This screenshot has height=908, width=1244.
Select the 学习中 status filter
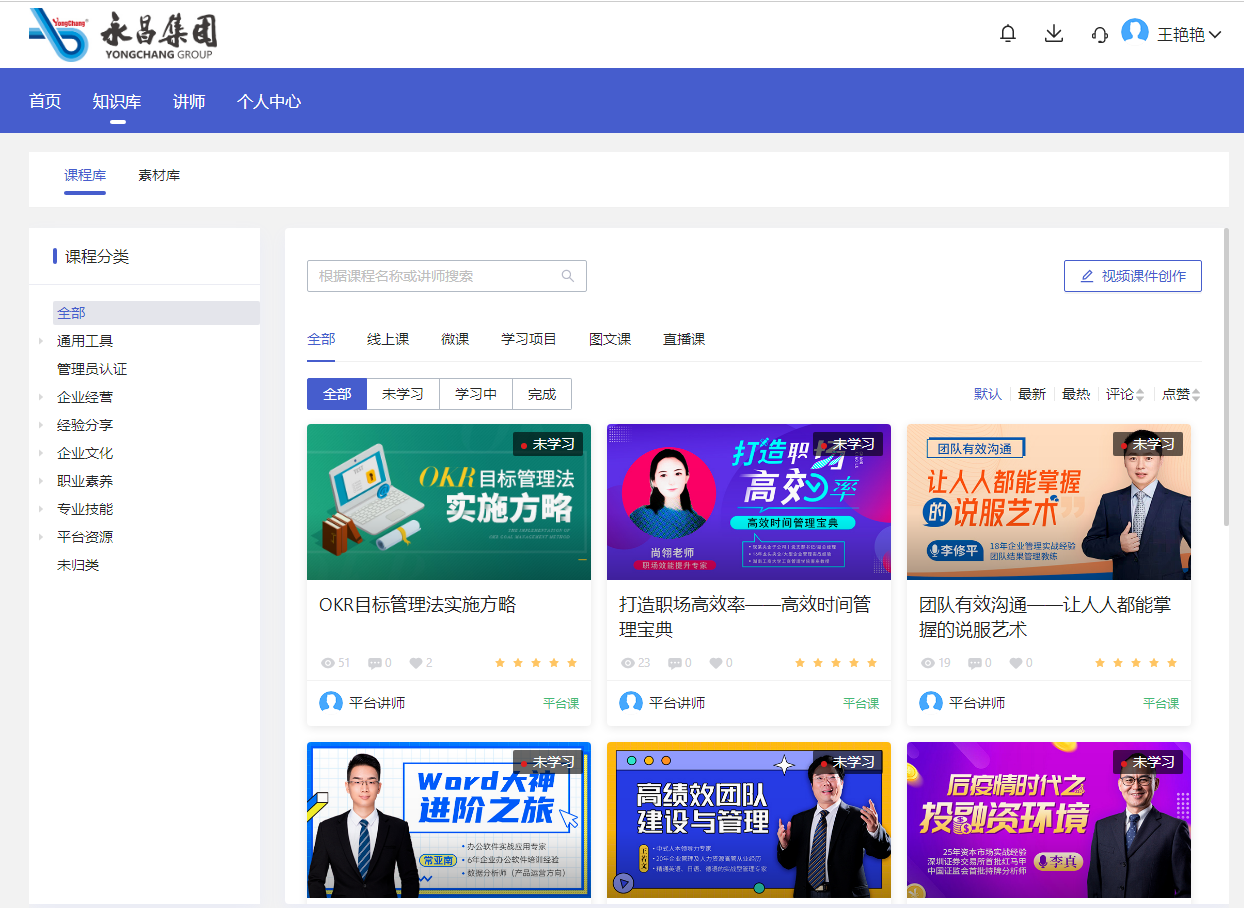click(476, 394)
